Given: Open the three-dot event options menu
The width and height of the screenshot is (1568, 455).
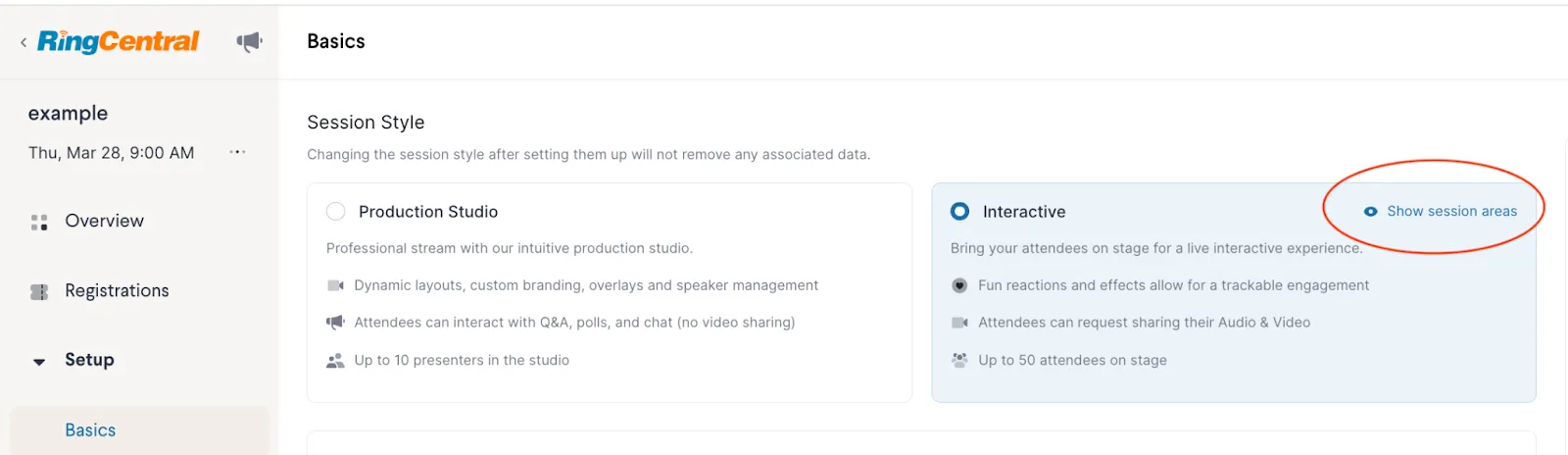Looking at the screenshot, I should point(237,152).
